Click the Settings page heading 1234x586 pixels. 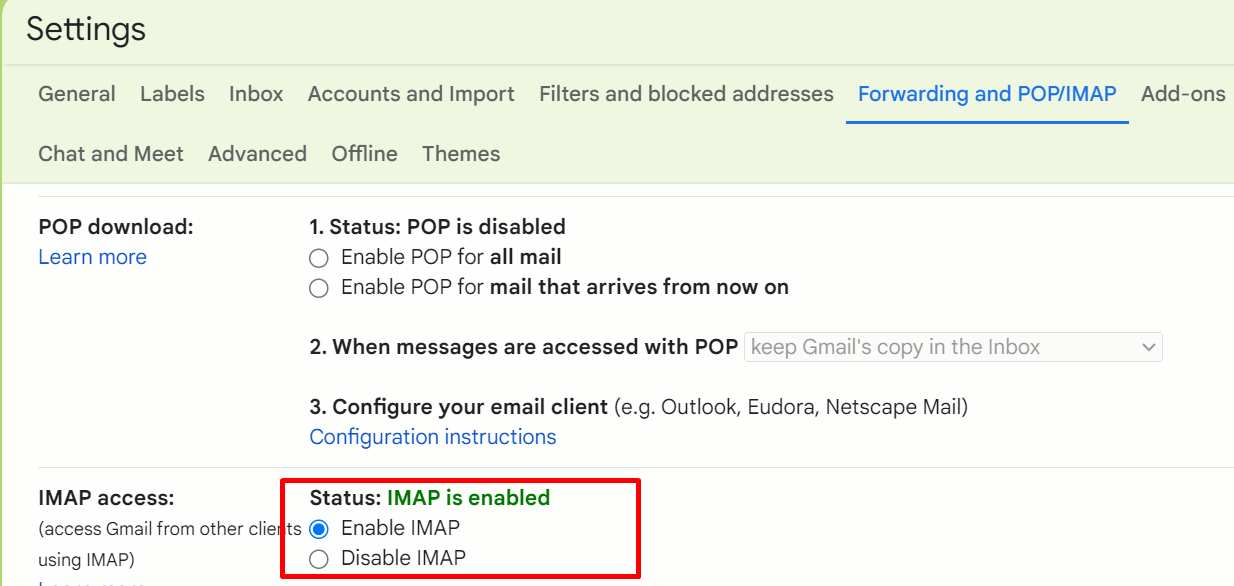coord(85,29)
